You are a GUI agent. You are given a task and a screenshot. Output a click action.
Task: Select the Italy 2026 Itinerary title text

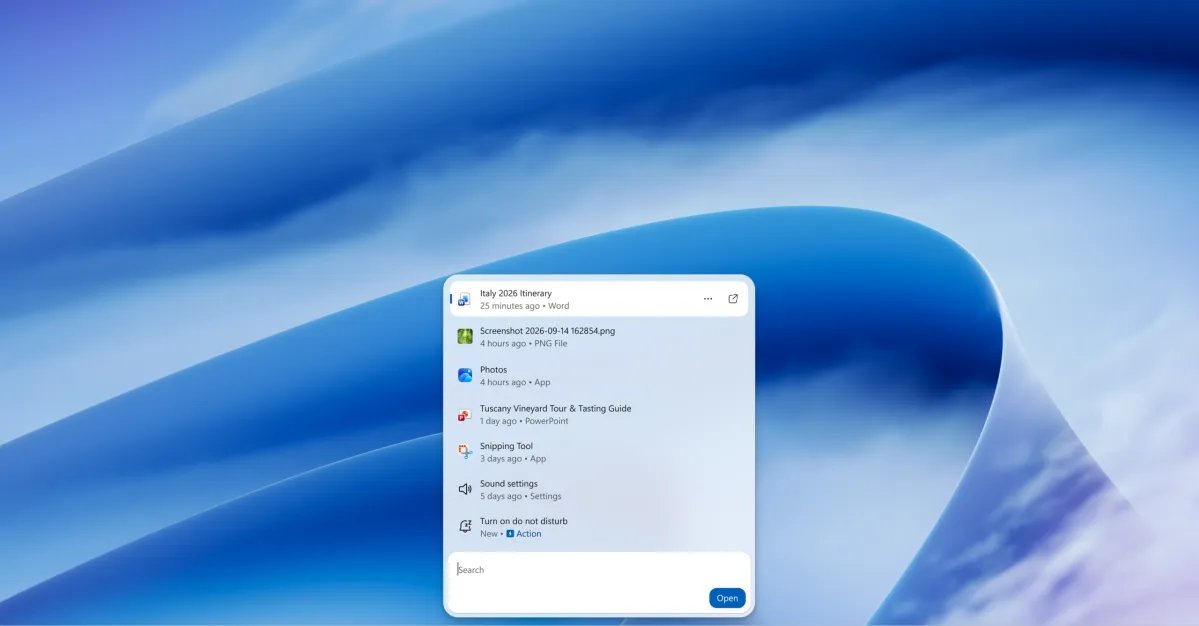point(515,294)
